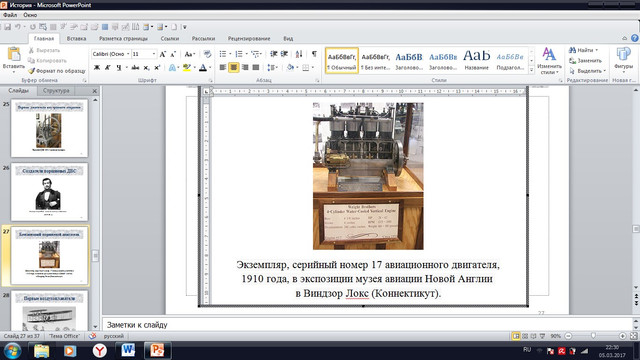Click the Grow Font icon
The image size is (640, 360).
162,54
